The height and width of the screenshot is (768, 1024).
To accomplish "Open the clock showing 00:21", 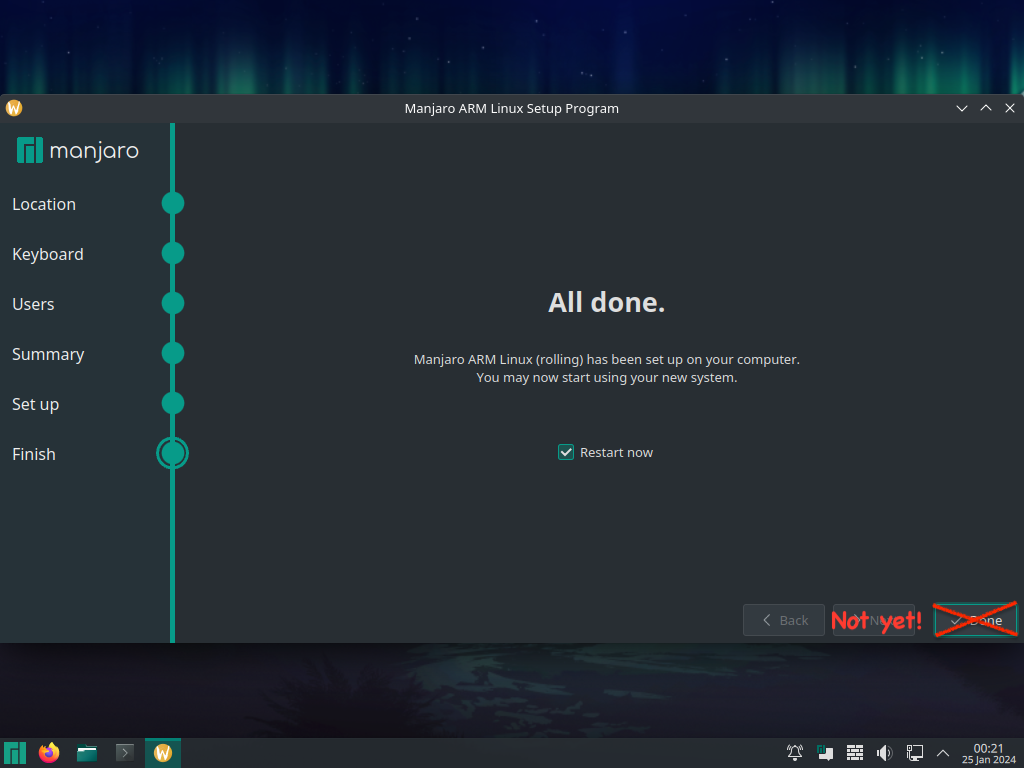I will pyautogui.click(x=988, y=753).
